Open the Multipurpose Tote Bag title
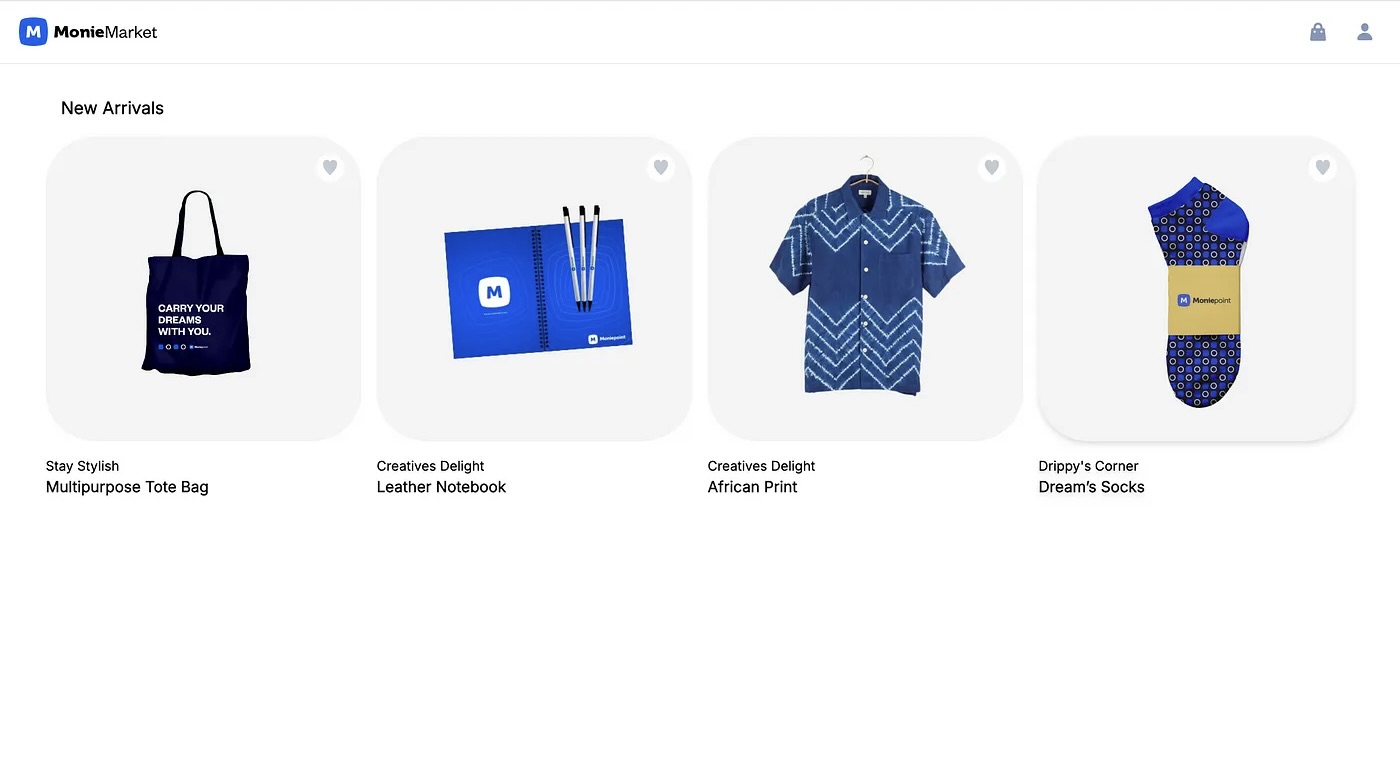This screenshot has width=1400, height=760. [x=127, y=487]
